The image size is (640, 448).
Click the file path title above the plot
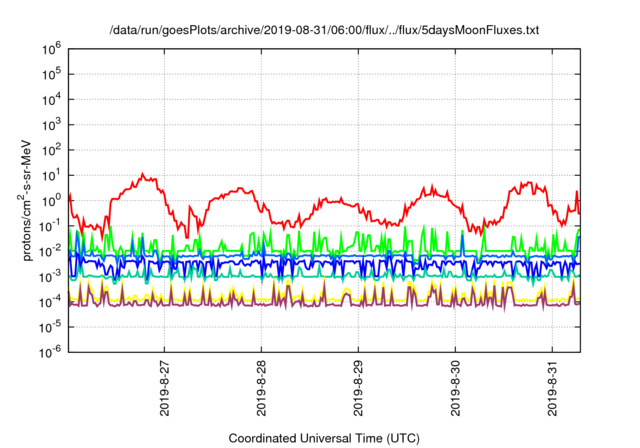coord(324,30)
